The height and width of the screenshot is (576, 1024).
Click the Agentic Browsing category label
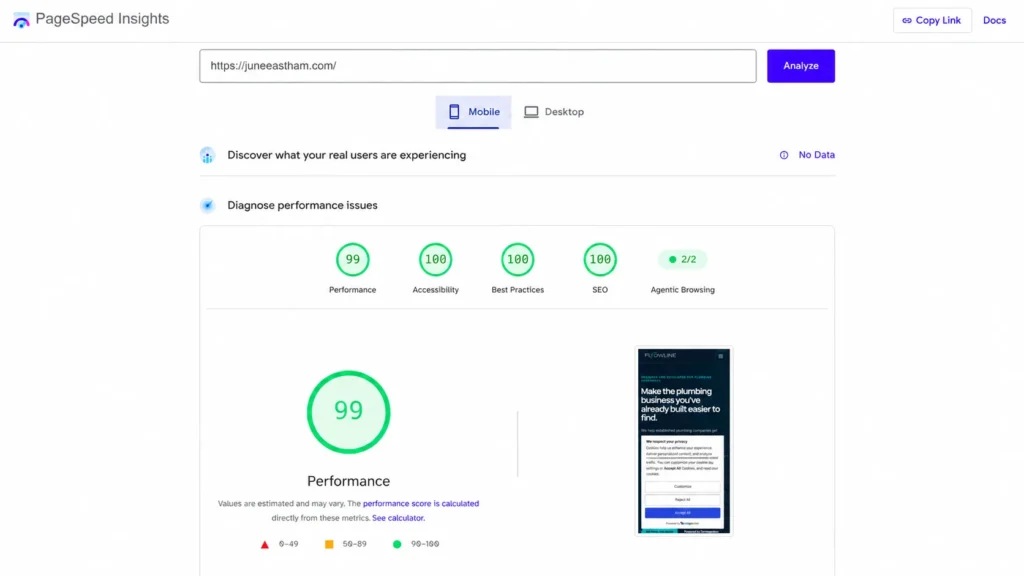pyautogui.click(x=682, y=290)
